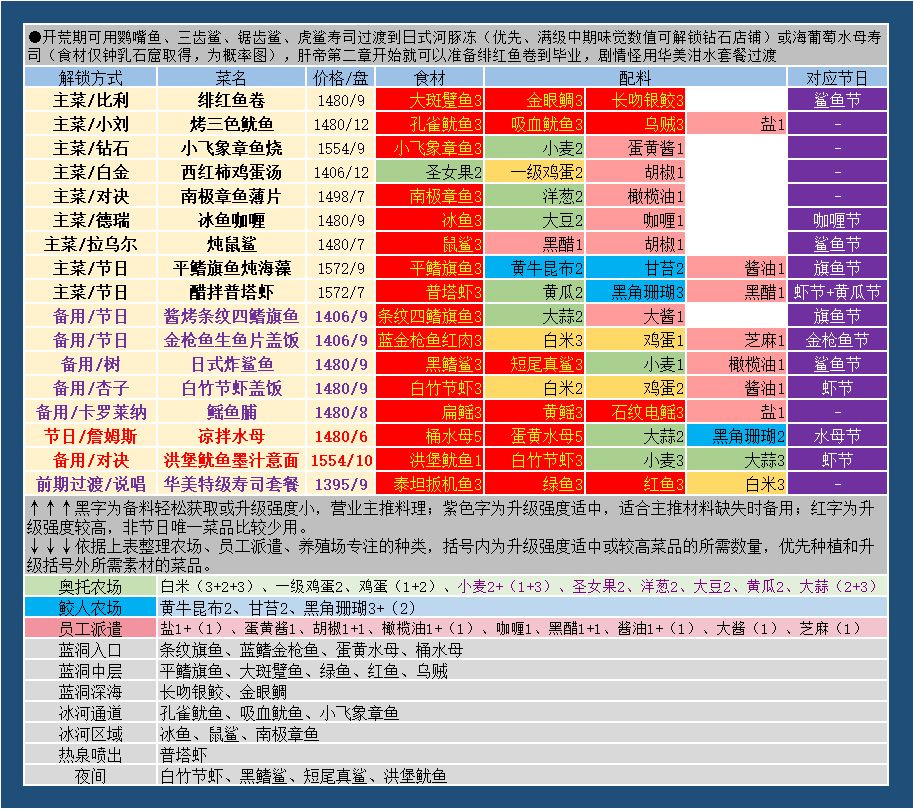Click the 夜间 location label

tap(90, 776)
